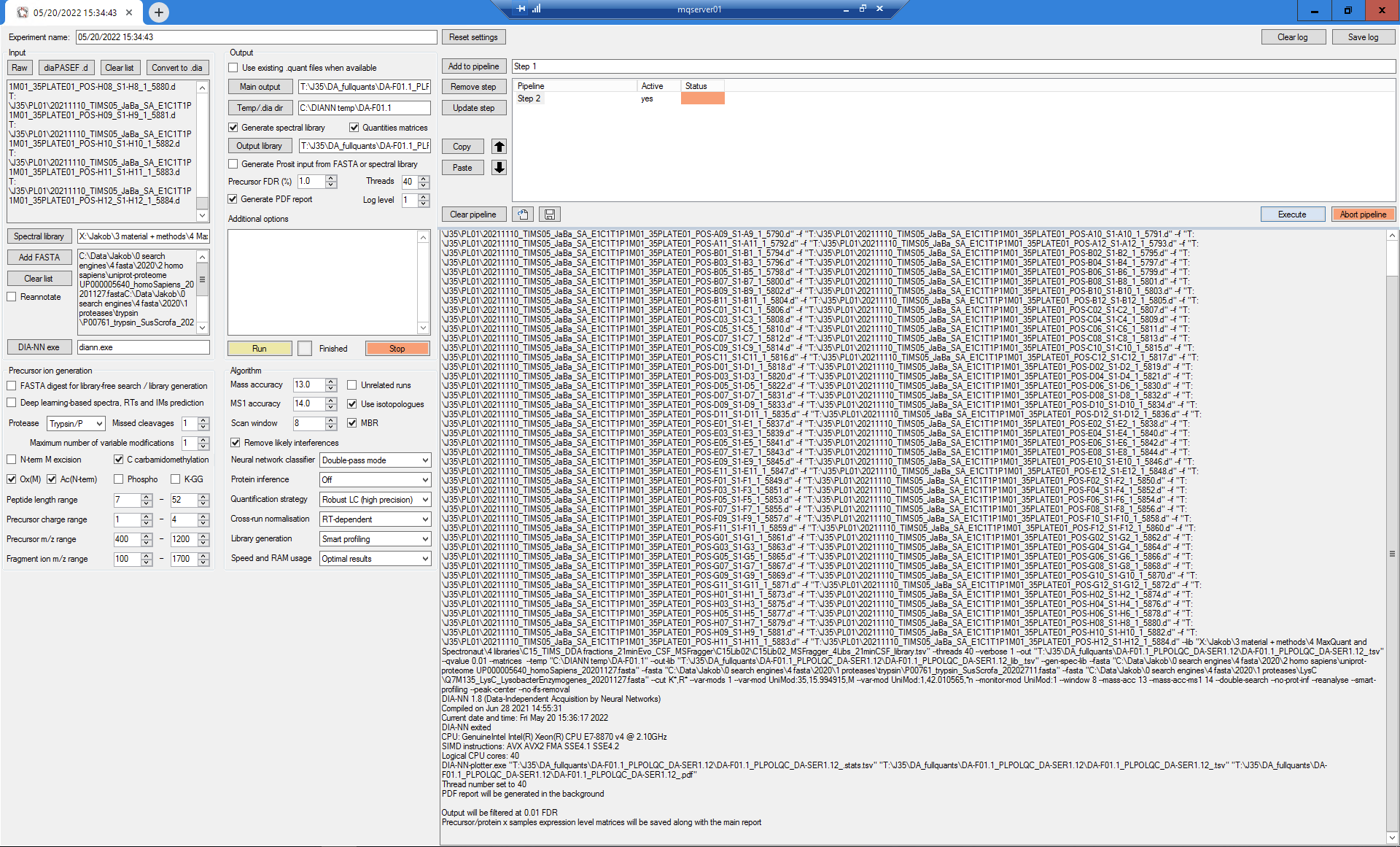Enable the Phospho modification checkbox
Screen dimensions: 1400x847
(119, 479)
